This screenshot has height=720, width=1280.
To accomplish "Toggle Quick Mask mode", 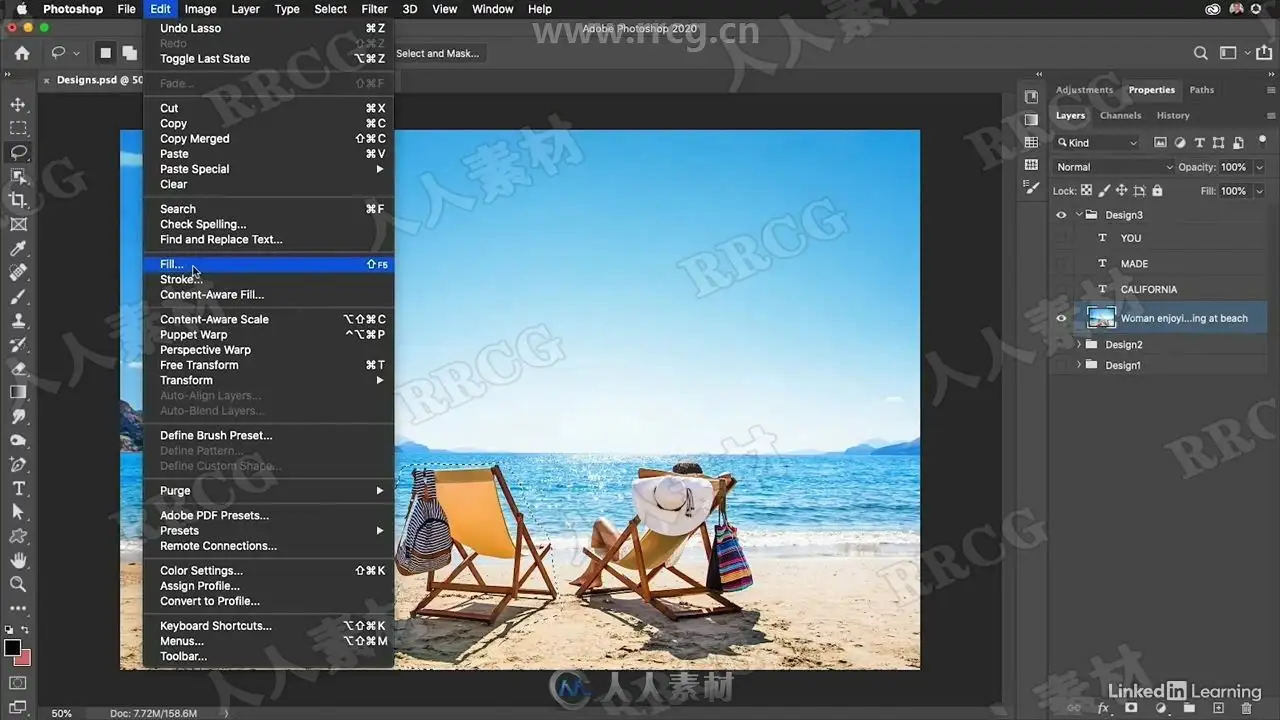I will [18, 683].
